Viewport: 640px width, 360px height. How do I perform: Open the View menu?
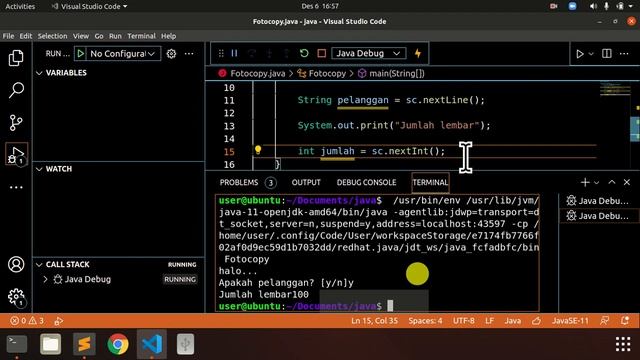tap(81, 36)
